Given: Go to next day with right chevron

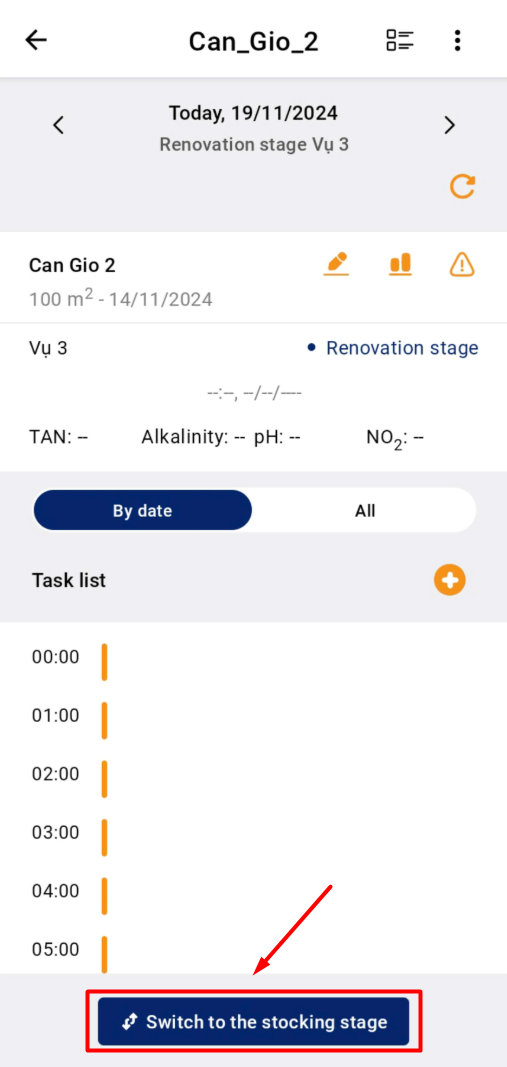Looking at the screenshot, I should pos(449,125).
